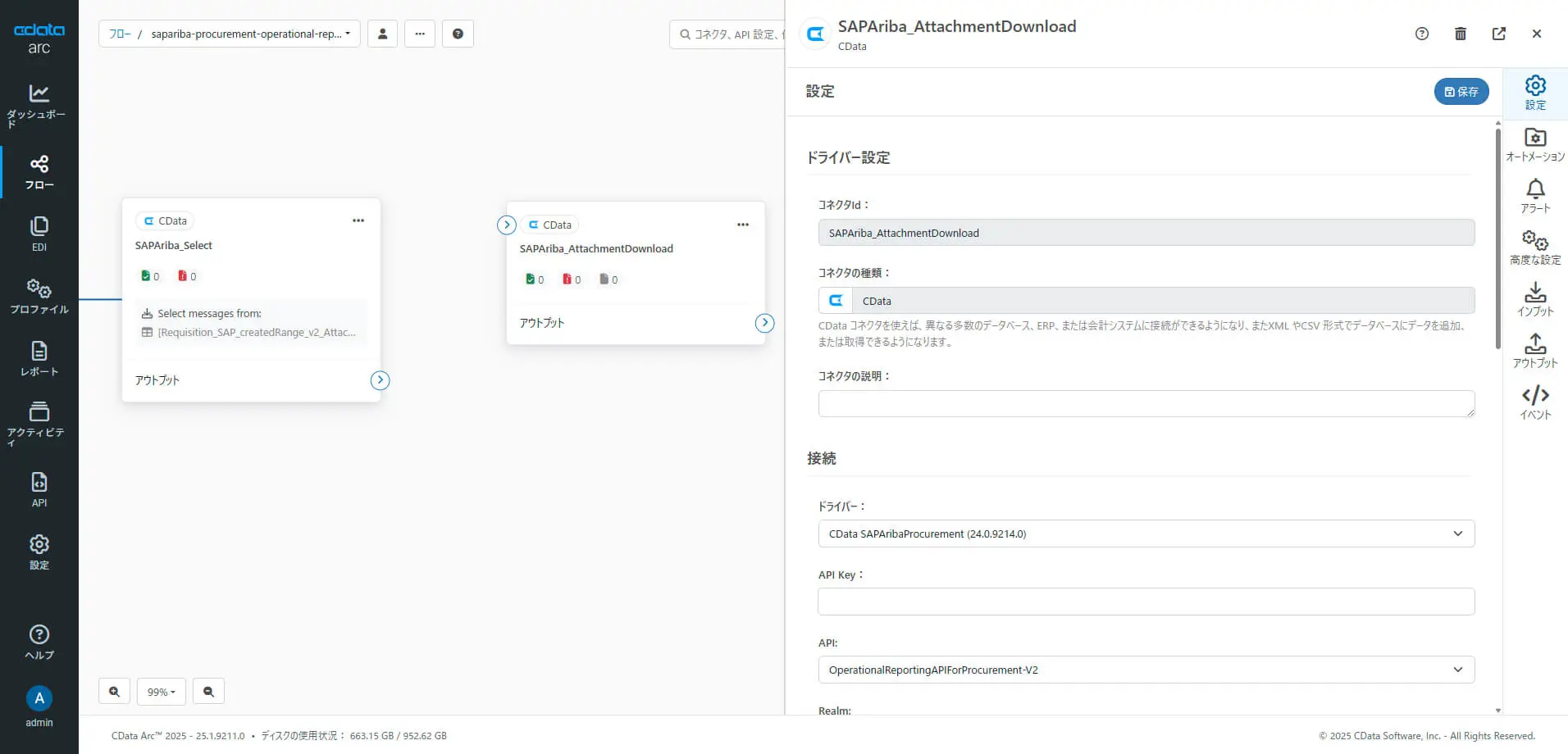Image resolution: width=1568 pixels, height=754 pixels.
Task: Switch to the オートメーション (Automation) tab
Action: click(1534, 144)
